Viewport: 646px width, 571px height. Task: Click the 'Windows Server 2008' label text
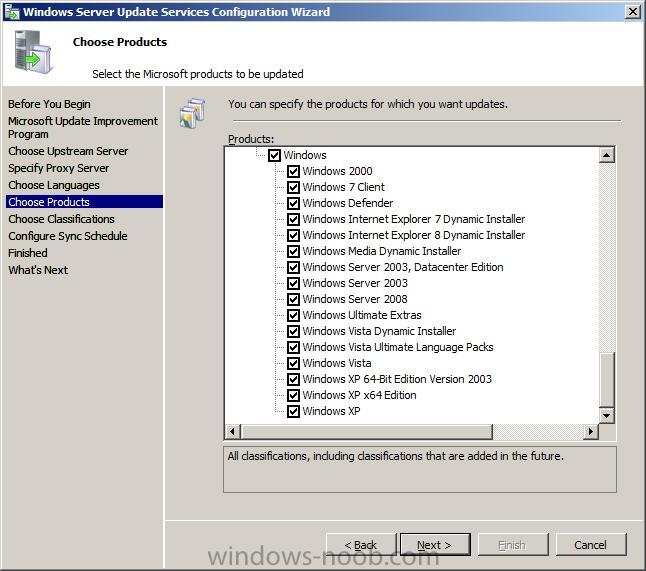(355, 299)
